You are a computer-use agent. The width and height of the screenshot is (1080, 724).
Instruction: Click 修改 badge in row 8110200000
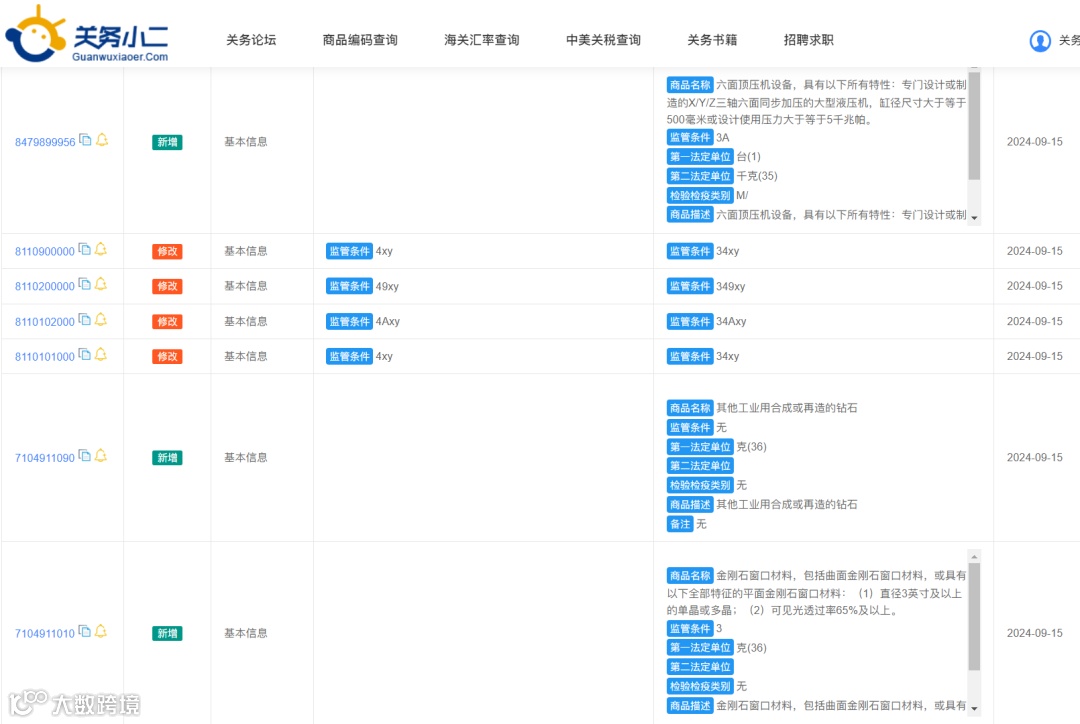click(167, 286)
